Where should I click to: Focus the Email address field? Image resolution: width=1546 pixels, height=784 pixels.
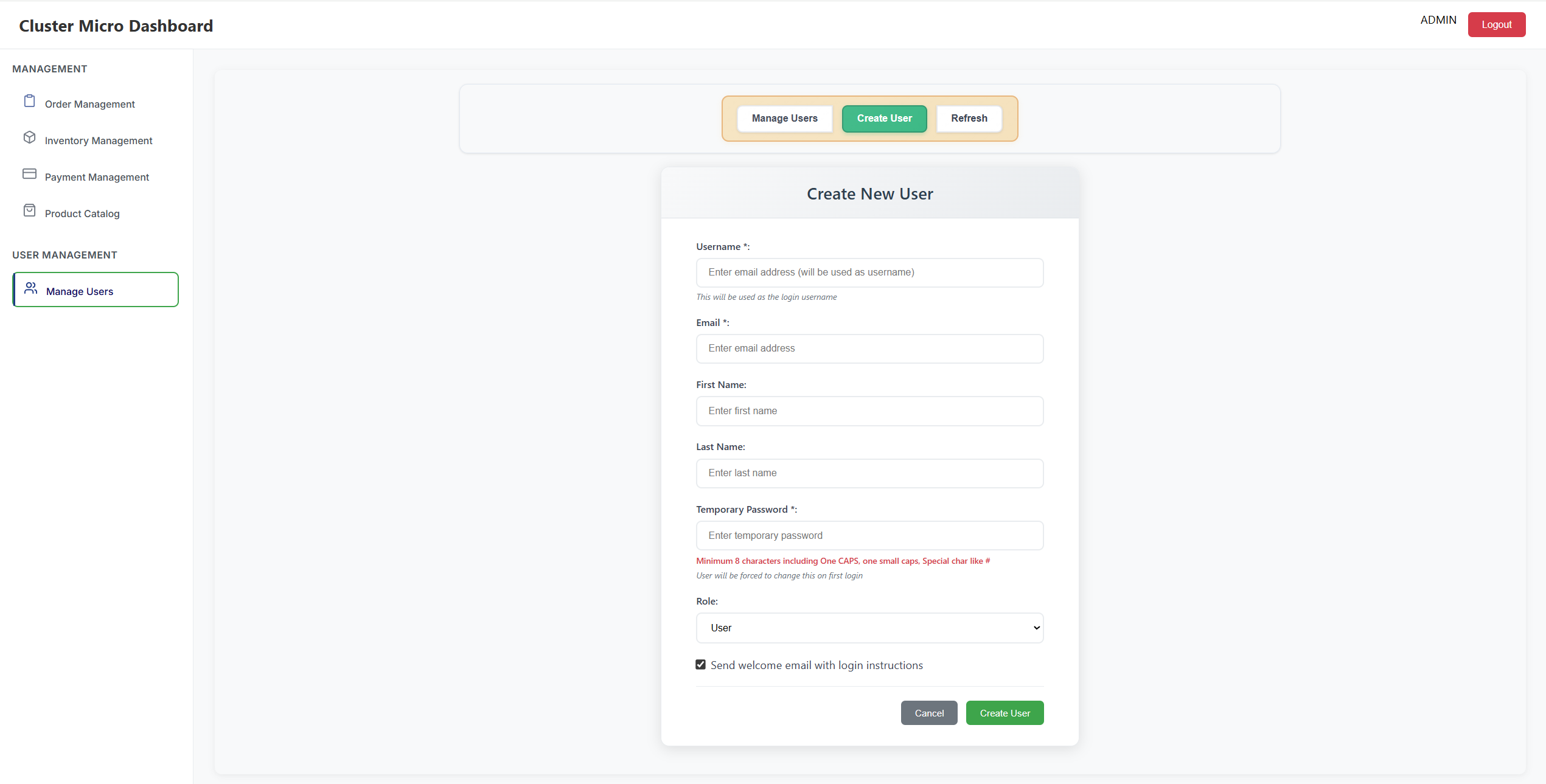pos(869,348)
